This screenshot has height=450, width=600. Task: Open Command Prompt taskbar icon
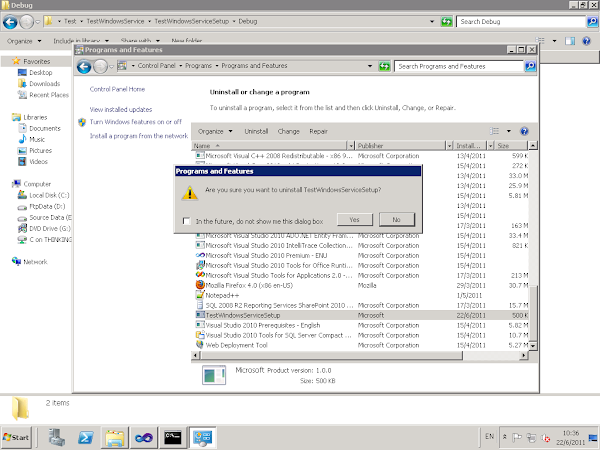[x=173, y=437]
